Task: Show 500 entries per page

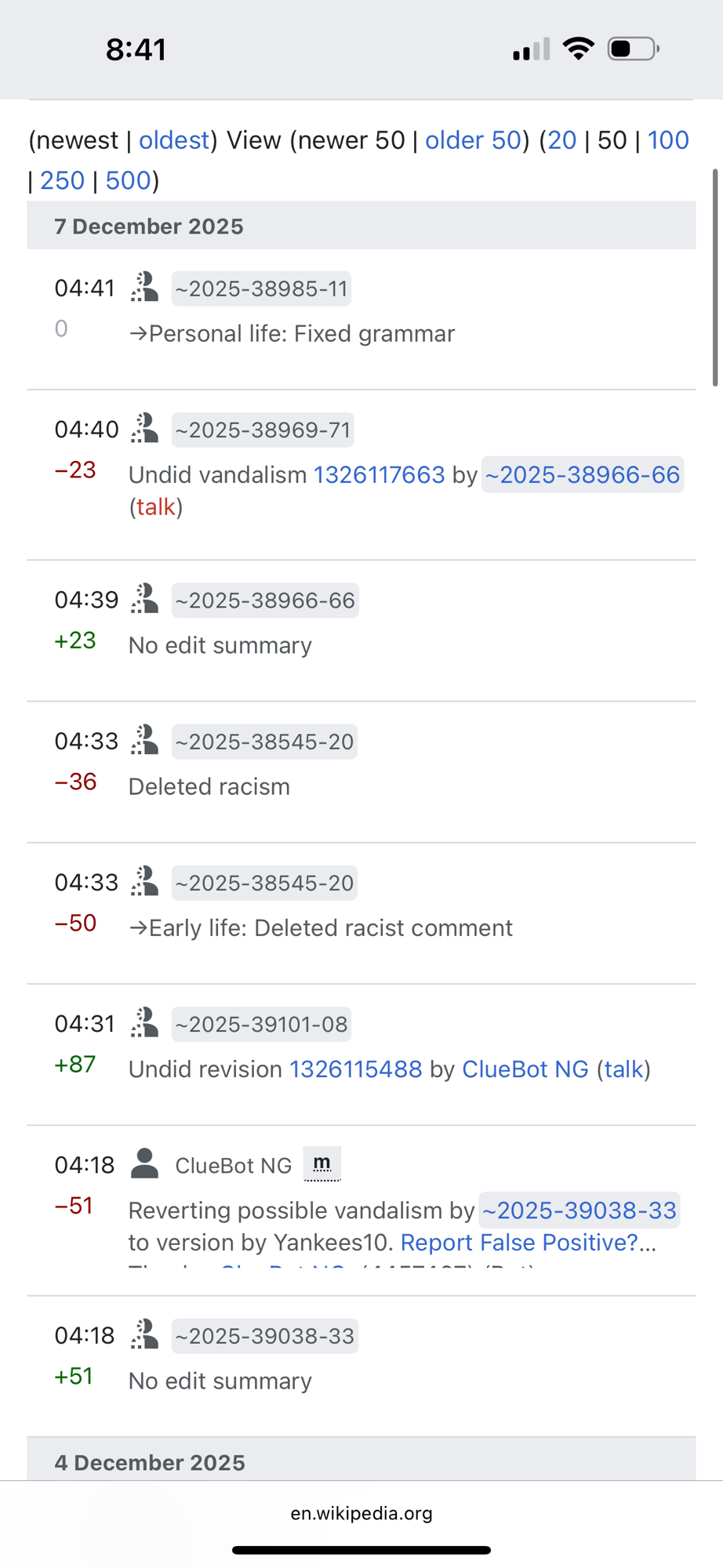Action: coord(128,181)
